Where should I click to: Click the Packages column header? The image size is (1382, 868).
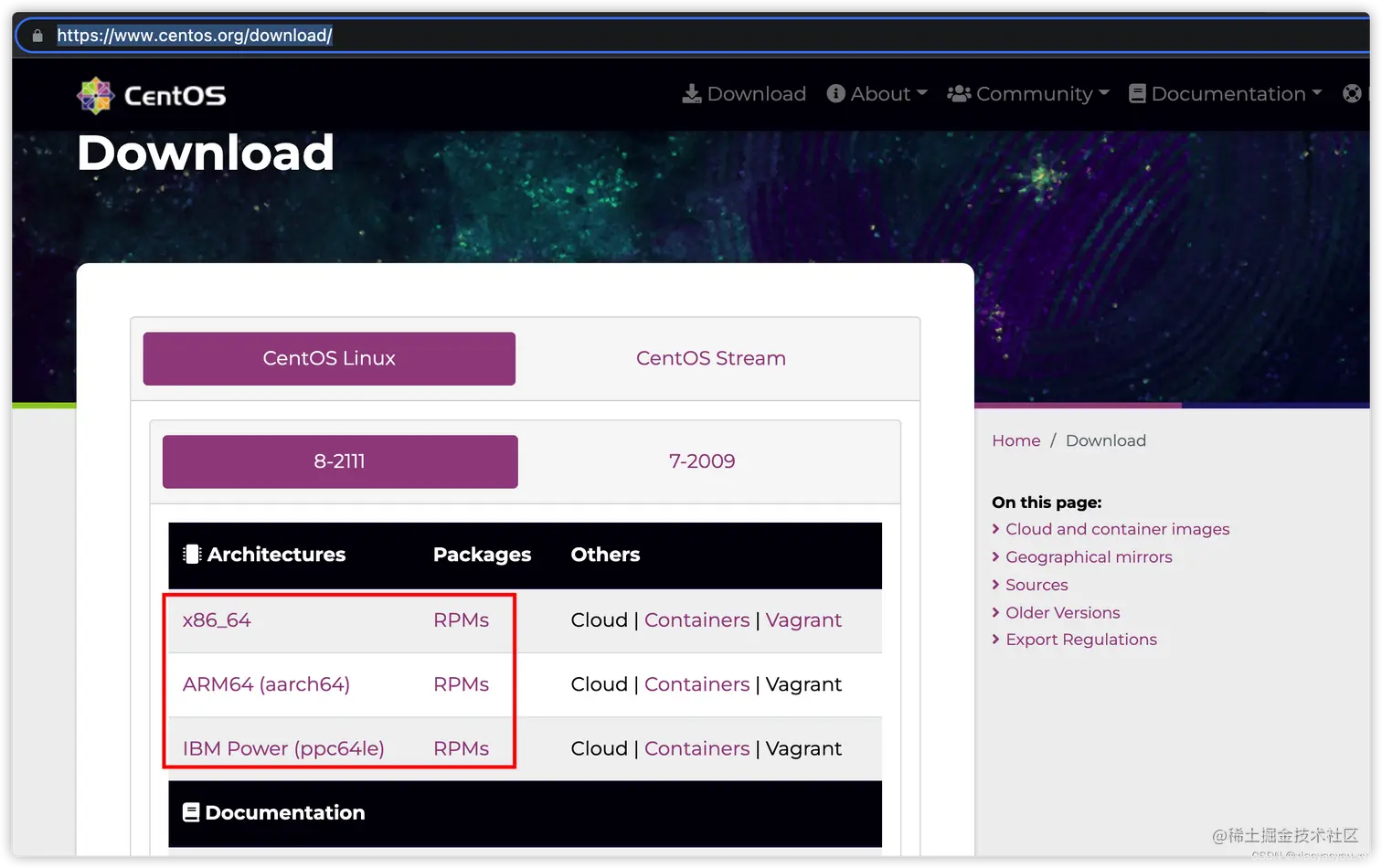click(x=482, y=555)
